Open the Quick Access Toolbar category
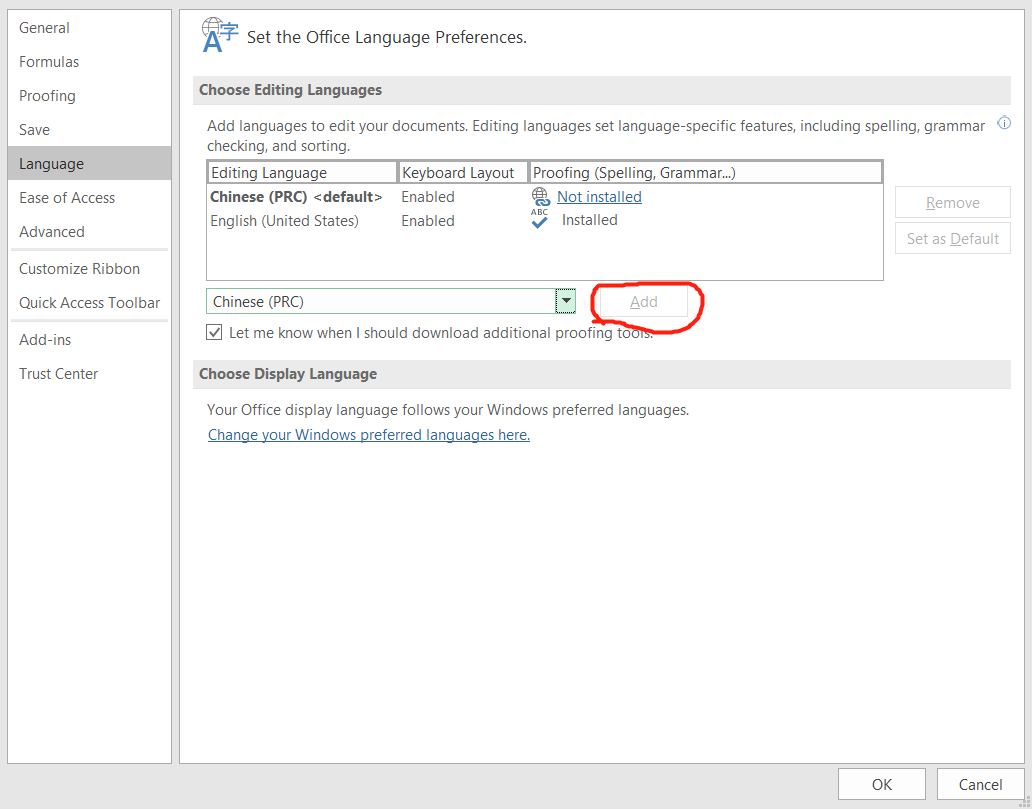This screenshot has height=809, width=1032. pyautogui.click(x=90, y=303)
